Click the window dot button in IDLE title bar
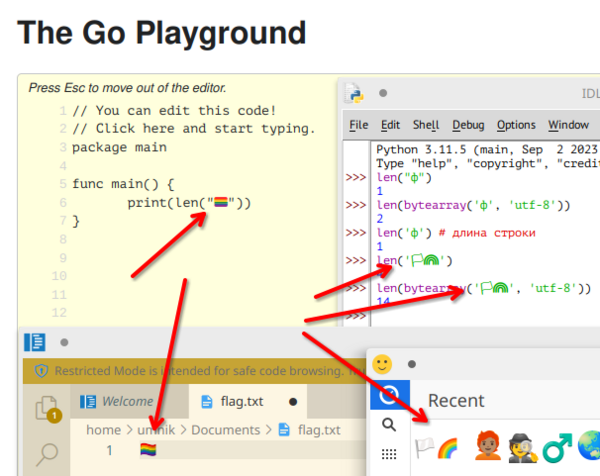This screenshot has height=476, width=600. 383,93
